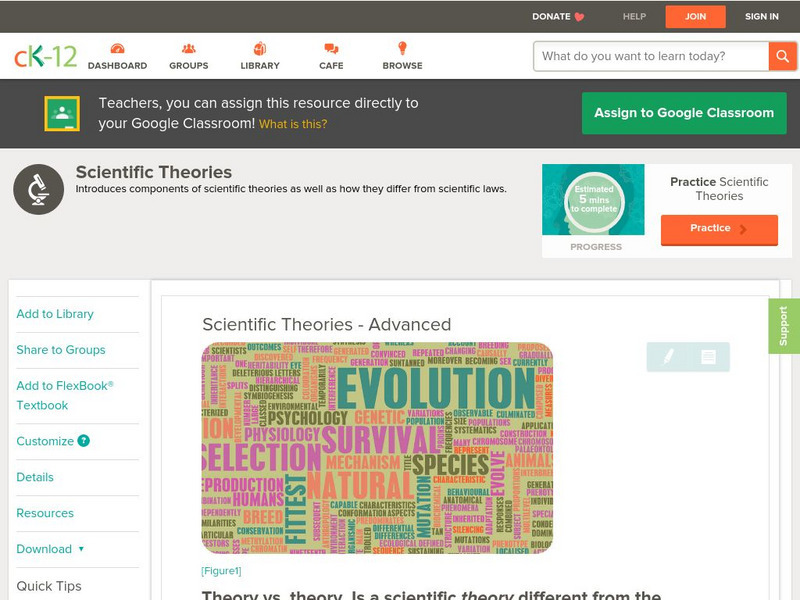
Task: Select Add to Library link
Action: click(55, 314)
